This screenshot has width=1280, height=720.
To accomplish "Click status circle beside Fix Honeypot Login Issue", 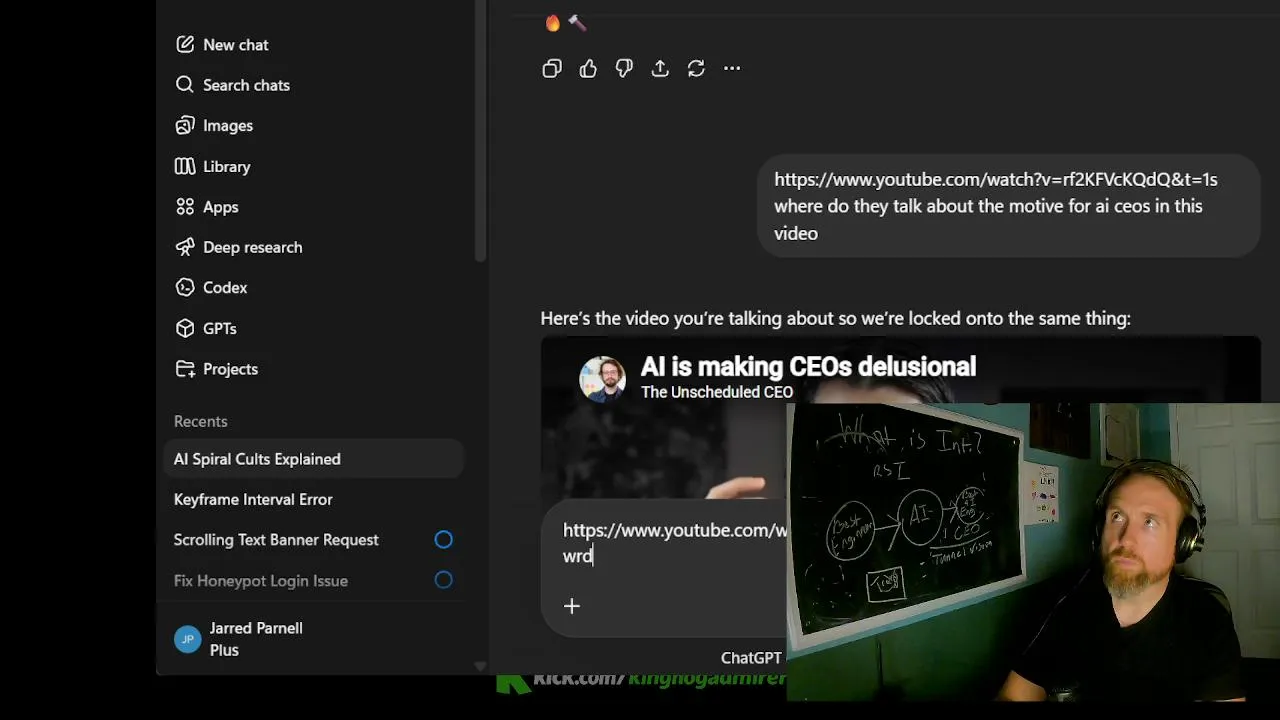I will point(444,580).
